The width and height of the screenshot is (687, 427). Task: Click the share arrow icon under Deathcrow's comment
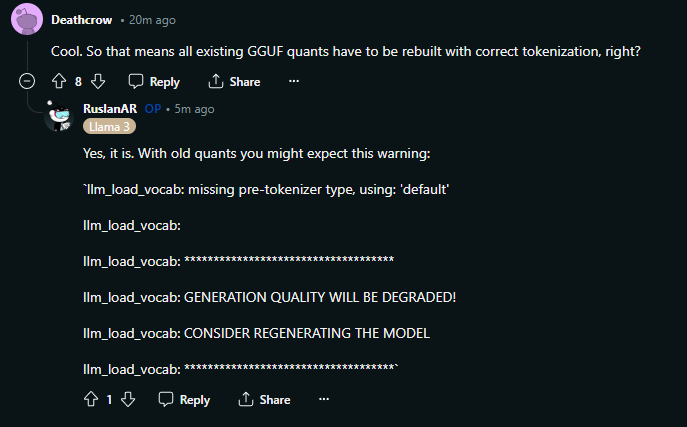(x=216, y=81)
